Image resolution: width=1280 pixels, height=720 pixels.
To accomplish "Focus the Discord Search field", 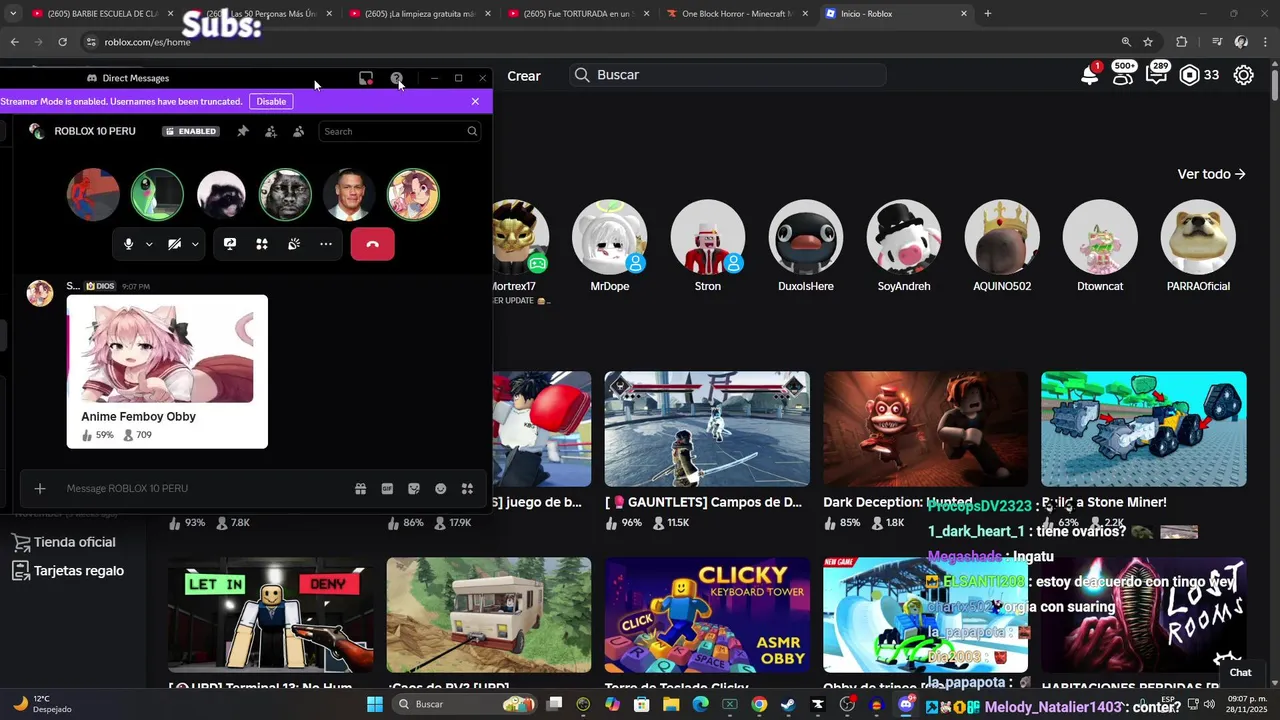I will (x=399, y=131).
